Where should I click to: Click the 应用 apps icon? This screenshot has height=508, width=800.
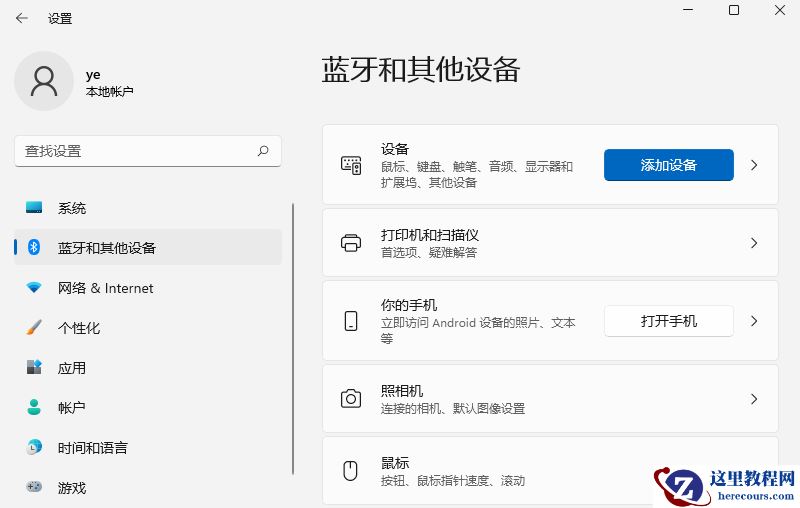point(34,367)
